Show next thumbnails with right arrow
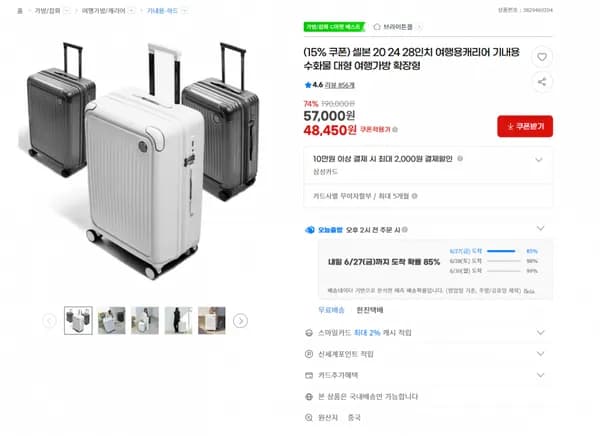The image size is (600, 436). pos(240,321)
